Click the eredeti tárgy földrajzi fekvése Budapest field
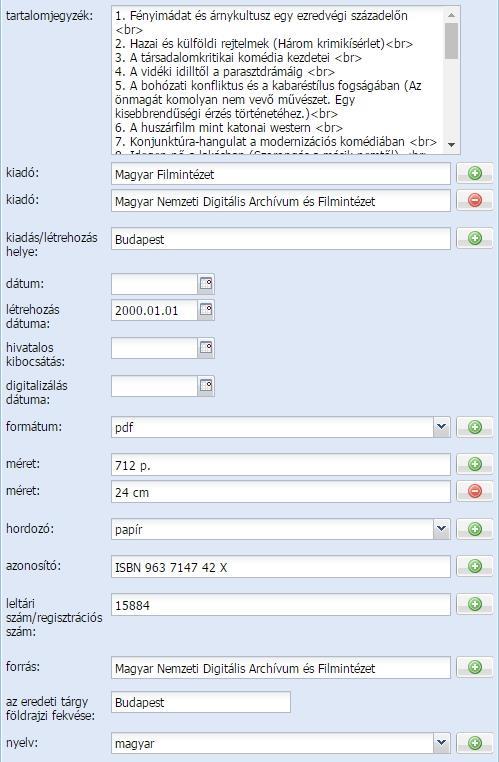Screen dimensions: 499x762 (x=201, y=702)
